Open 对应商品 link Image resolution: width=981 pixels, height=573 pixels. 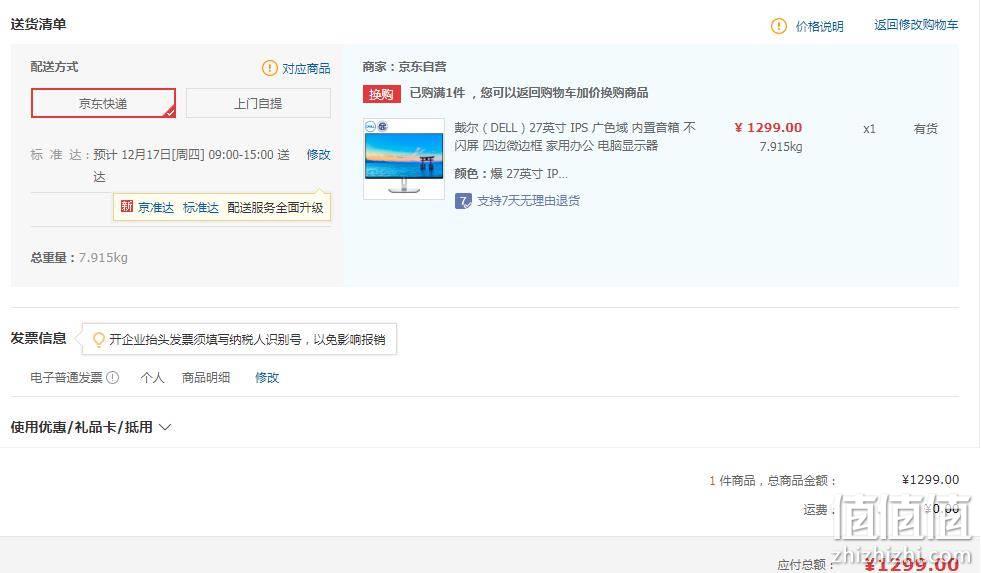tap(306, 68)
